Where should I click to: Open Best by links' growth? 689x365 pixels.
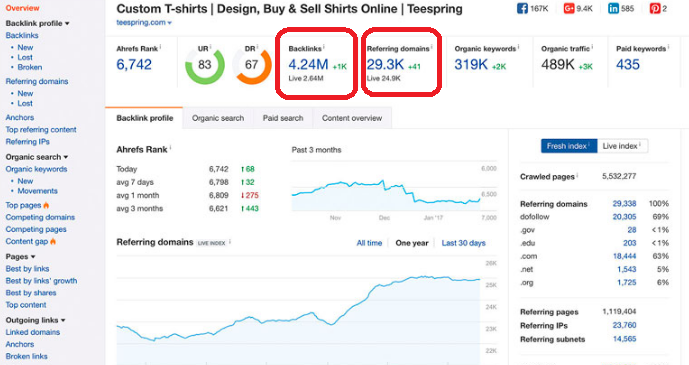click(41, 281)
